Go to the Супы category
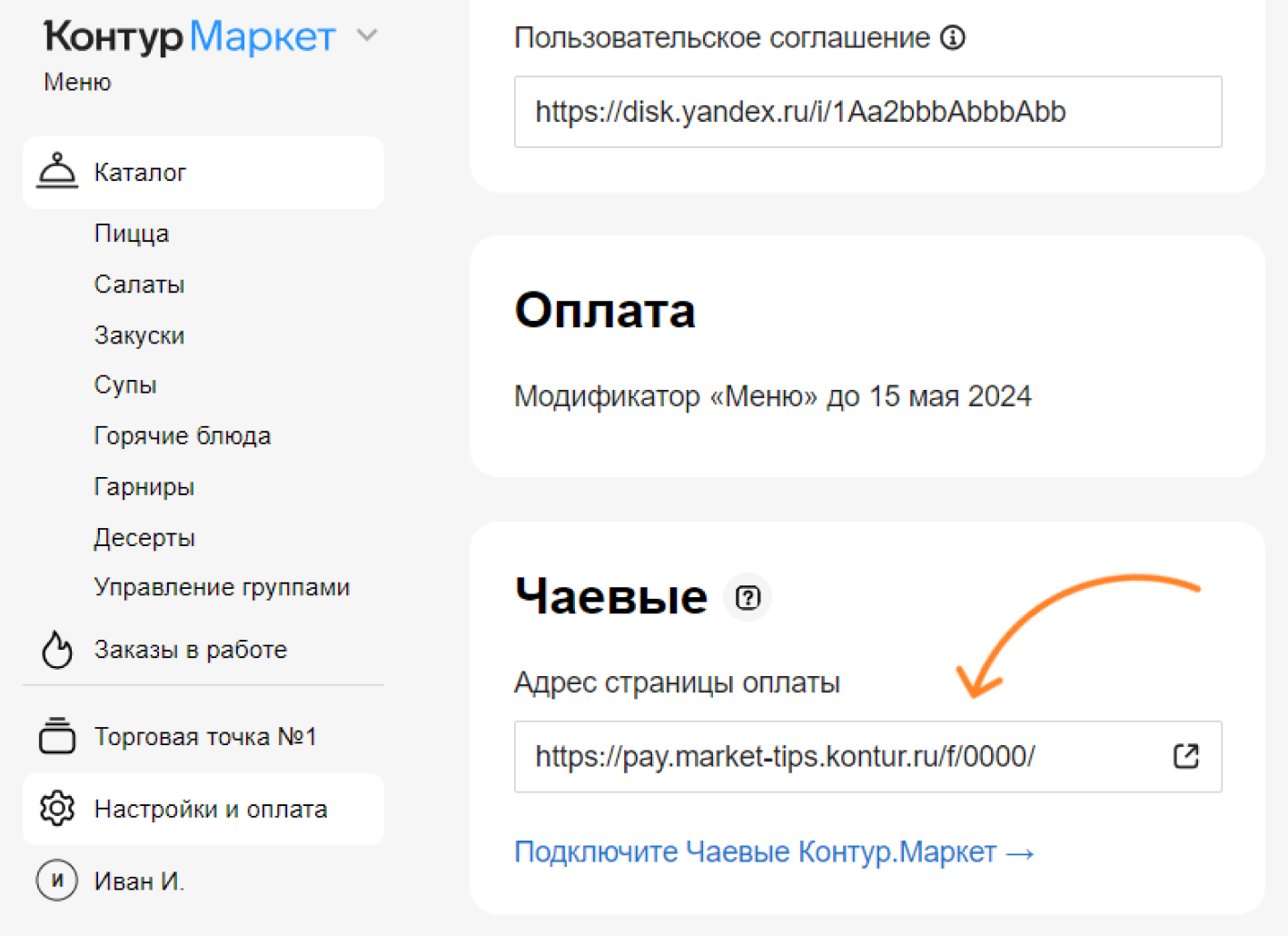This screenshot has width=1288, height=936. [x=125, y=385]
